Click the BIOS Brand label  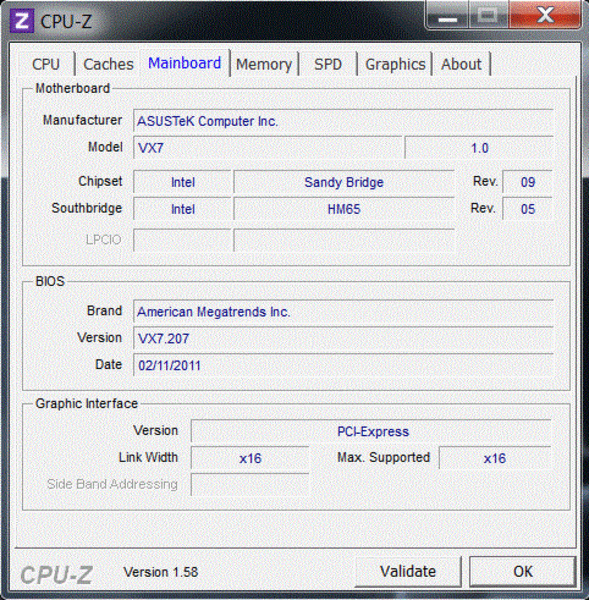[x=104, y=310]
